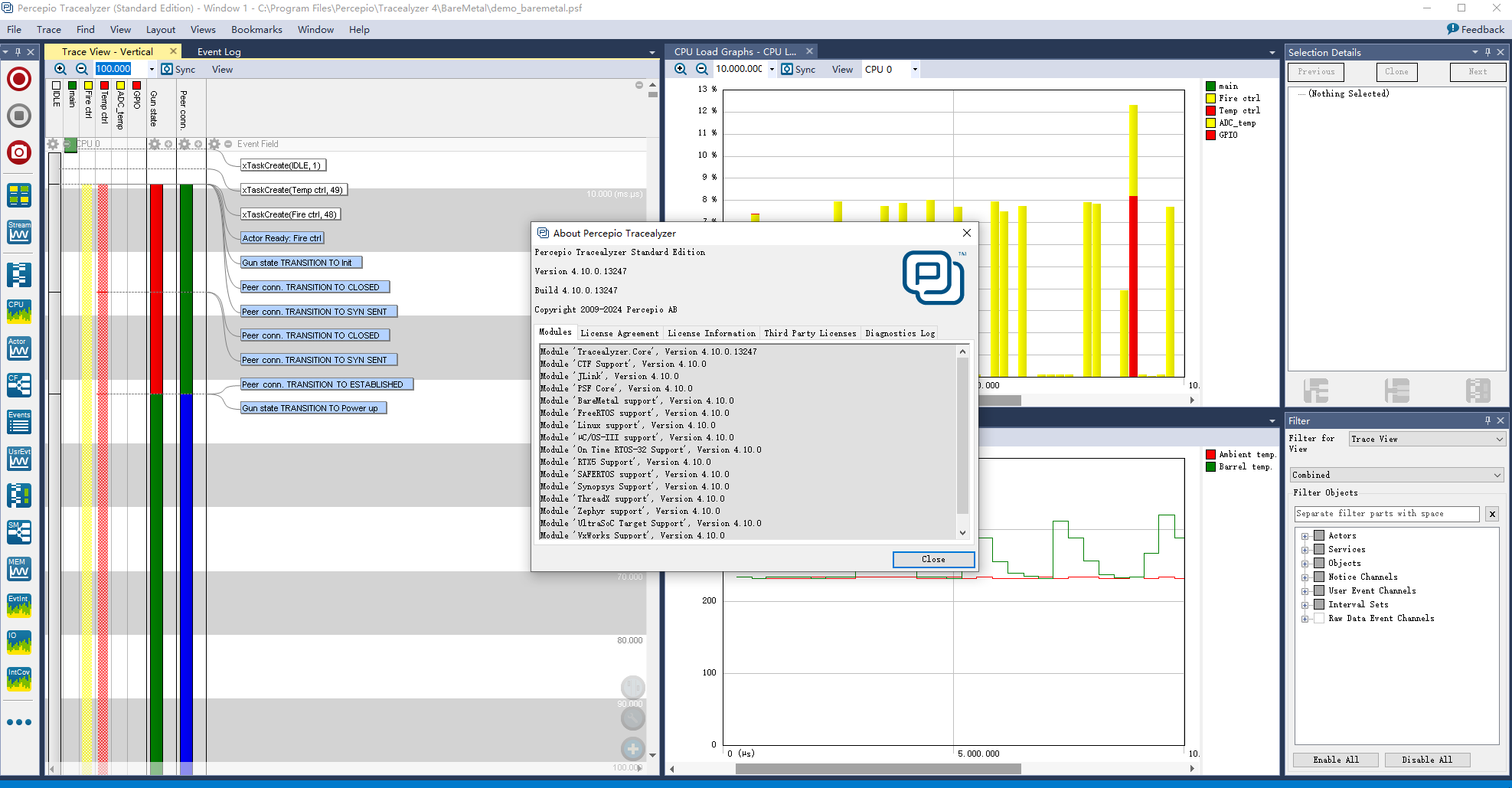Switch to License Agreement tab
Screen dimensions: 1512x788
pos(619,333)
